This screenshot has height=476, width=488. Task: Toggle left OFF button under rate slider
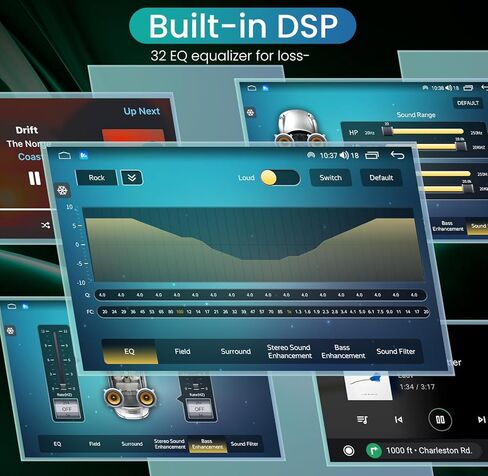click(x=67, y=409)
